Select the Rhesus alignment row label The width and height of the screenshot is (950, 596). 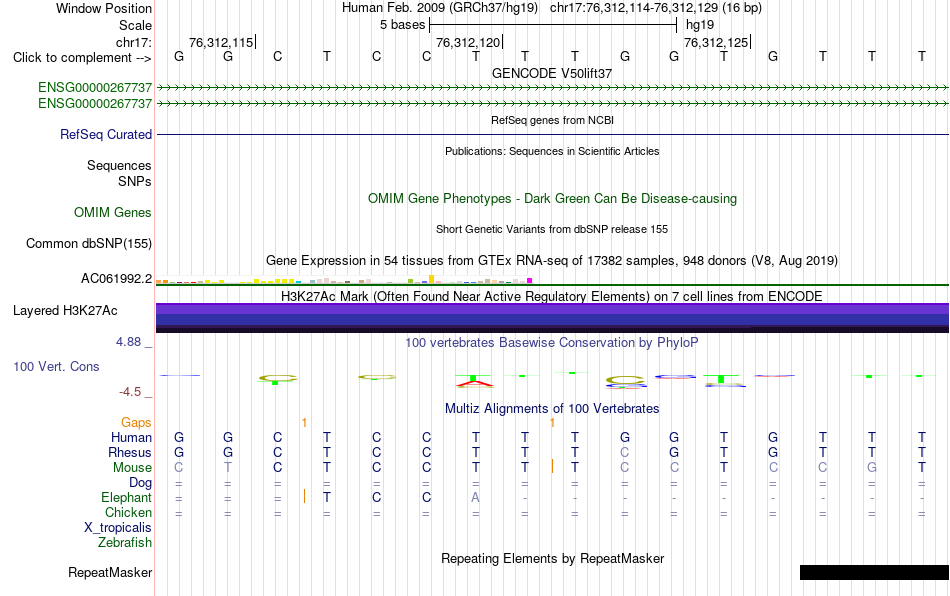(x=130, y=452)
